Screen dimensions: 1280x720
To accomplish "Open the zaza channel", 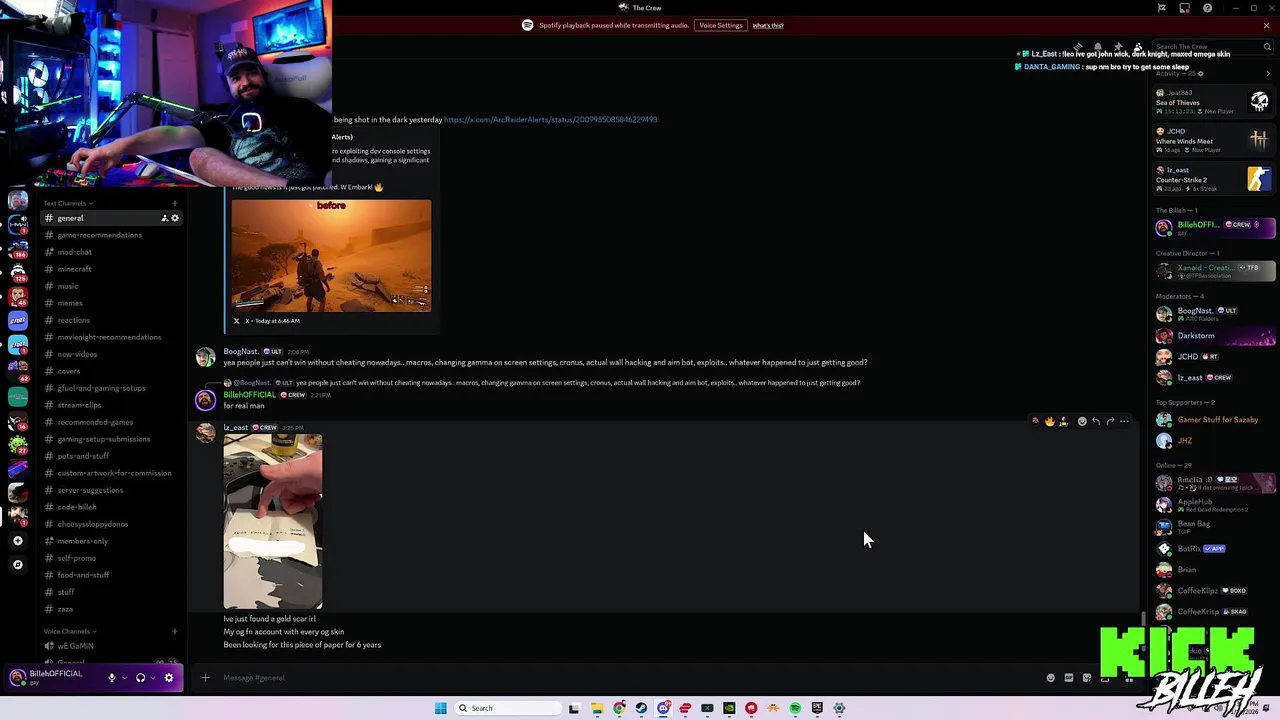I will (111, 609).
